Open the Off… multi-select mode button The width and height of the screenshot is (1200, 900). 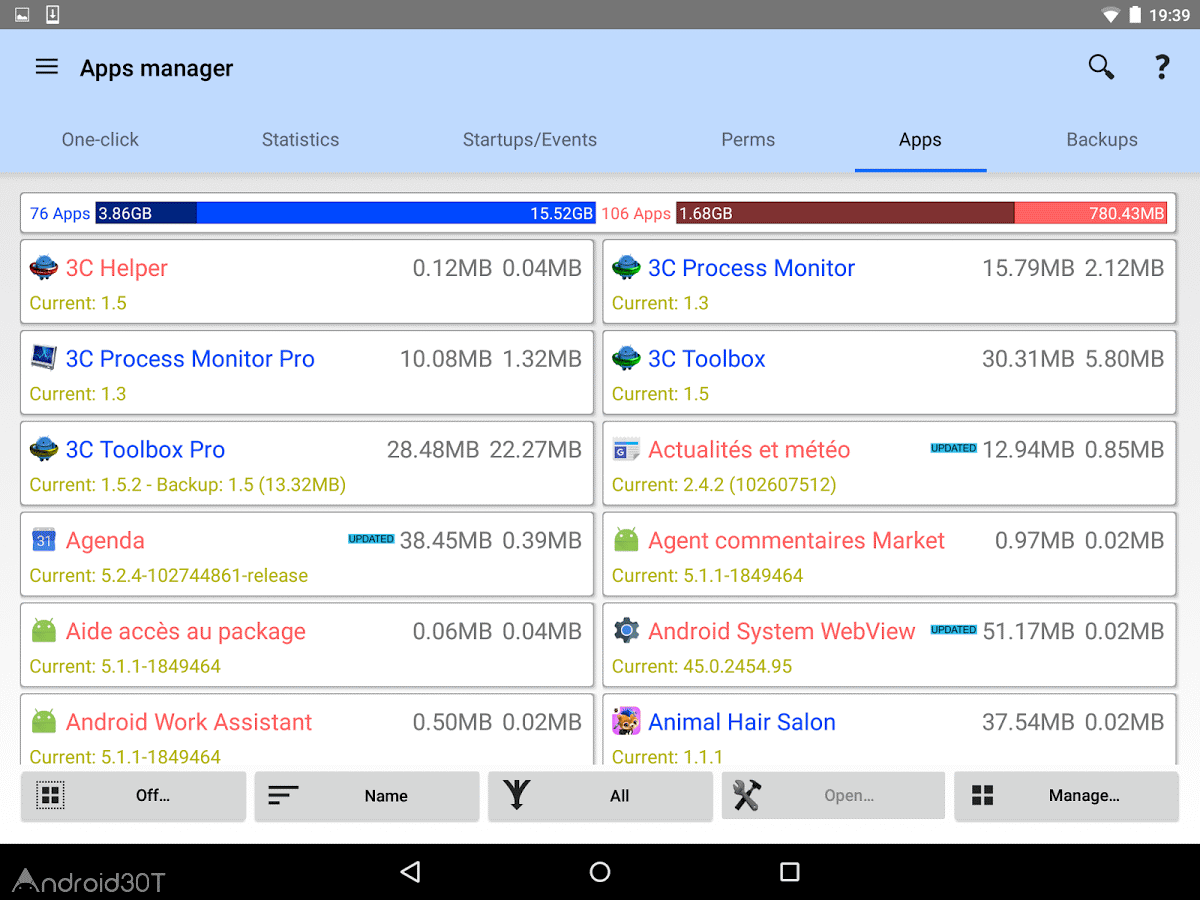pos(133,796)
